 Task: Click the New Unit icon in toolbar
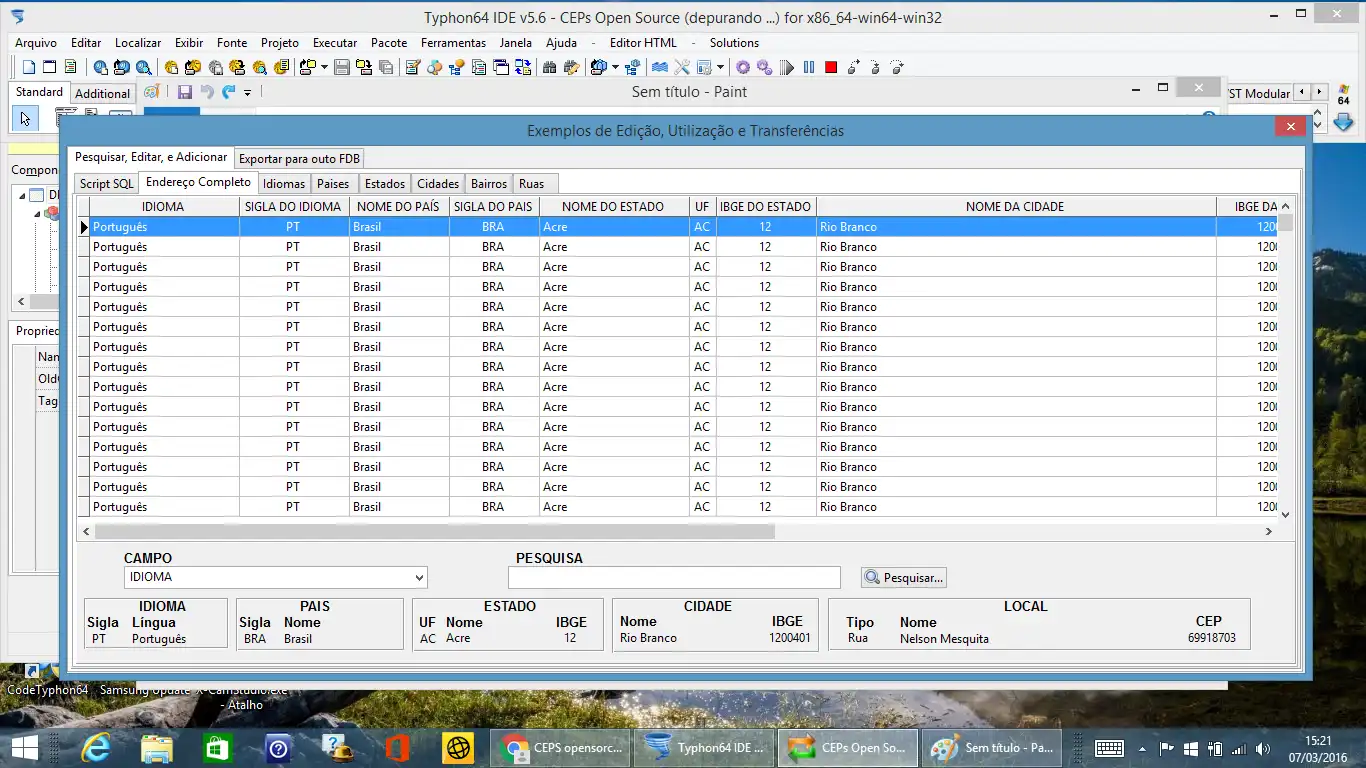point(29,68)
